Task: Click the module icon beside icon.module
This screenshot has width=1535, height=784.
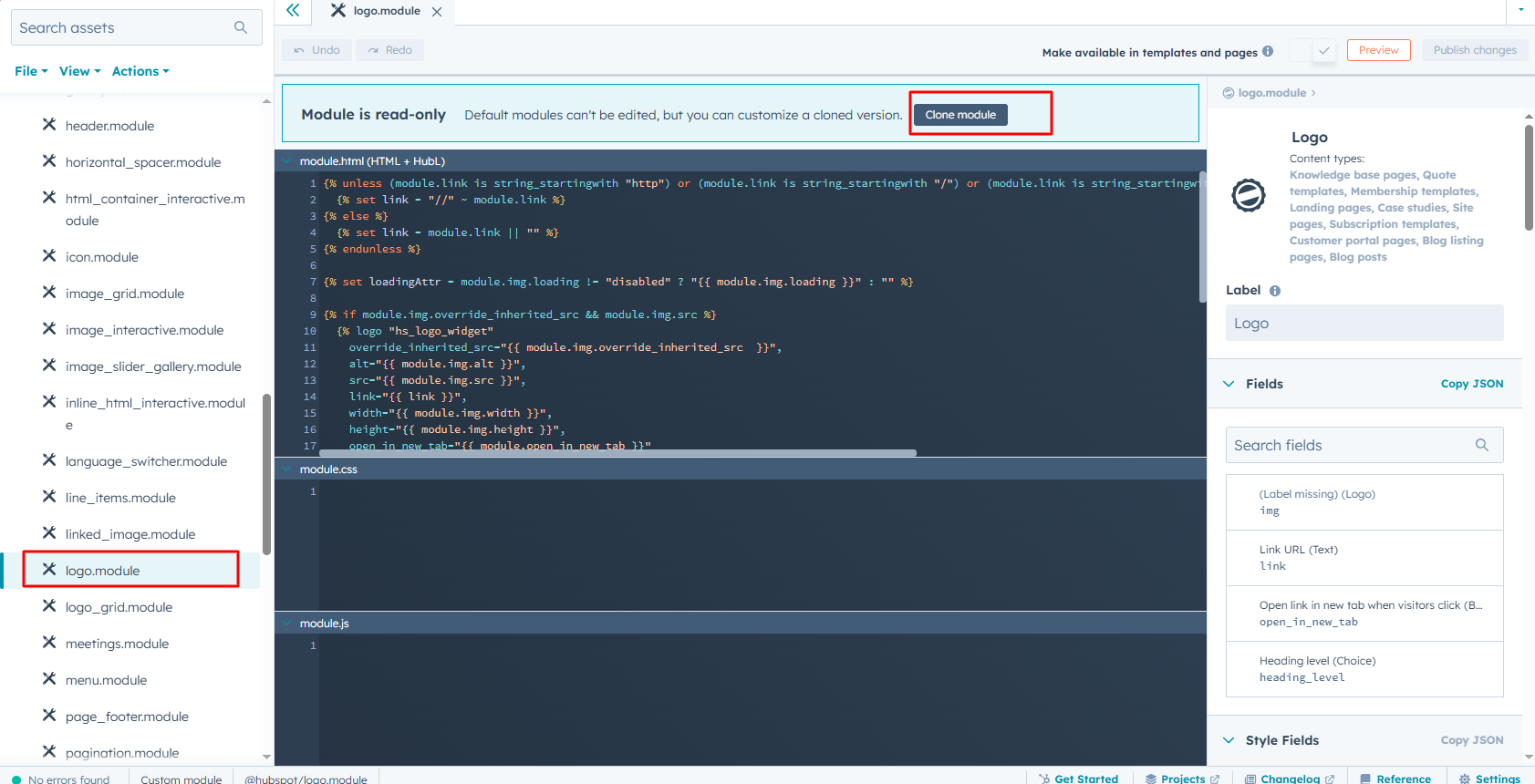Action: 49,256
